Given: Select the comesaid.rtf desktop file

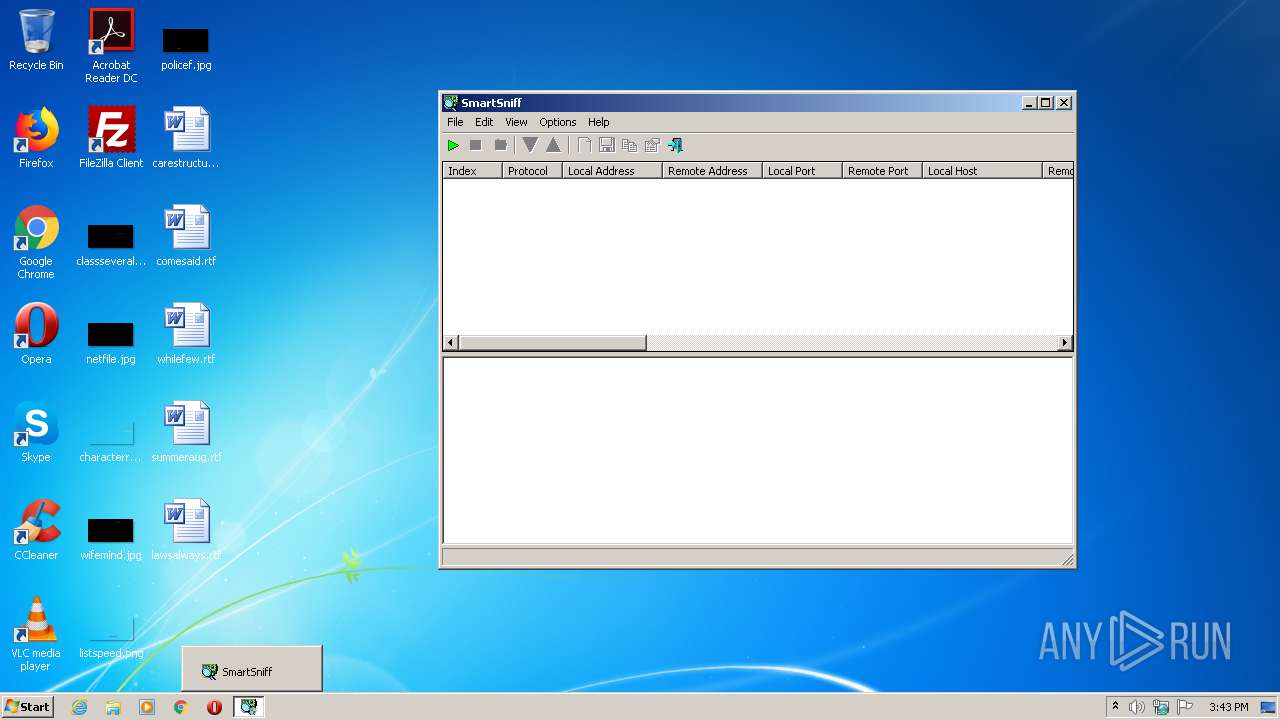Looking at the screenshot, I should (186, 236).
